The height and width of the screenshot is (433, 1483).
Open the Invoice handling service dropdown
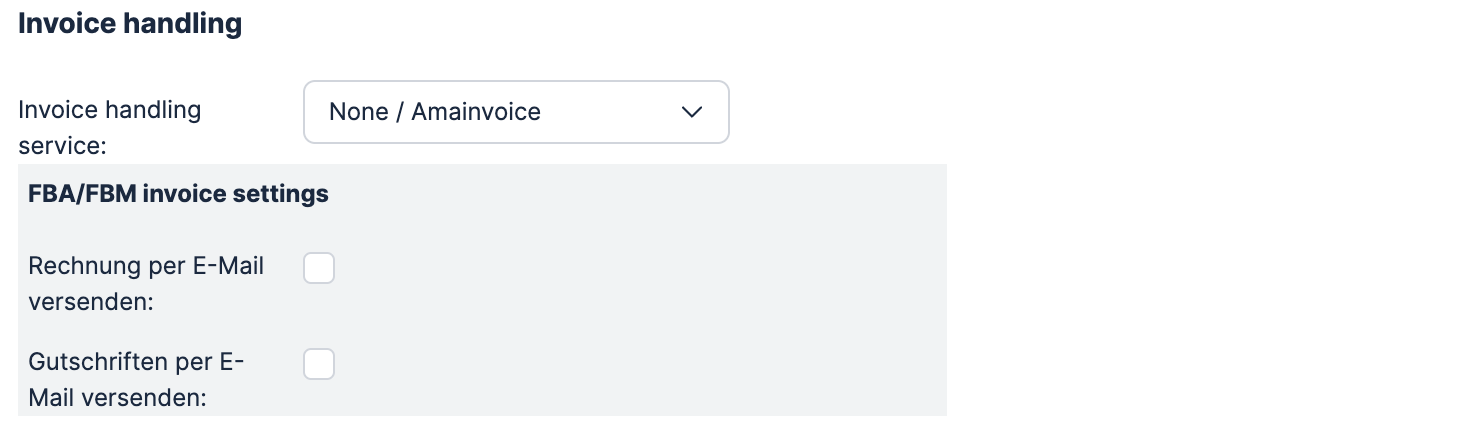click(515, 112)
